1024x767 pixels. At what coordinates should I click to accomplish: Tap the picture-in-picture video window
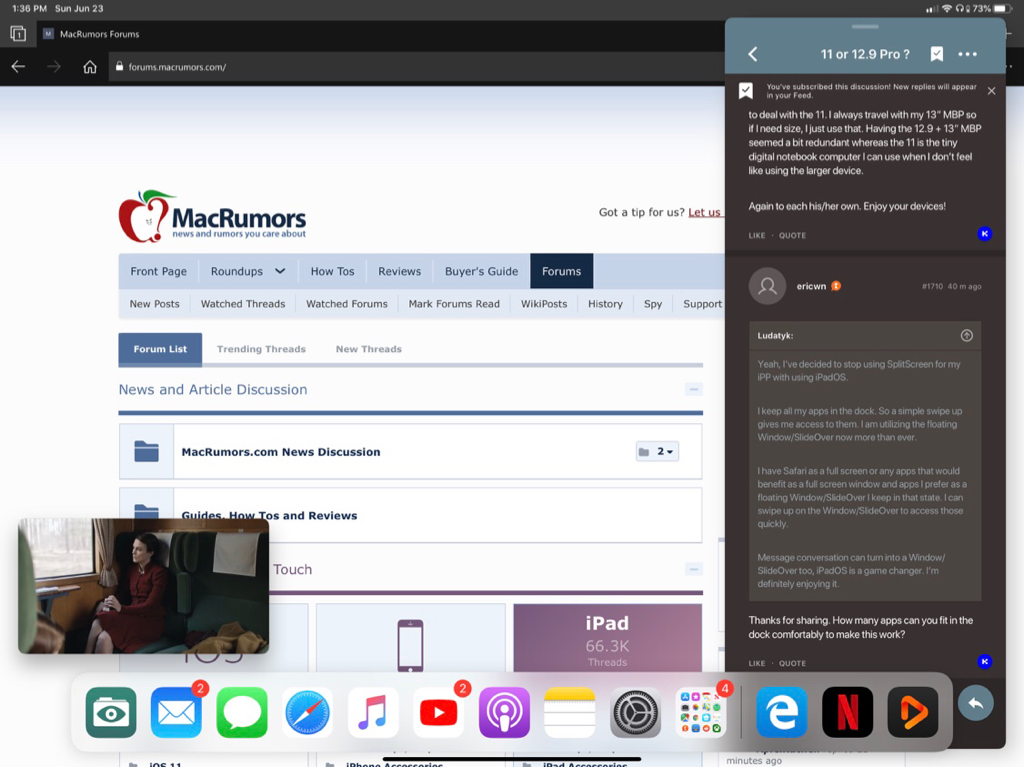(144, 586)
